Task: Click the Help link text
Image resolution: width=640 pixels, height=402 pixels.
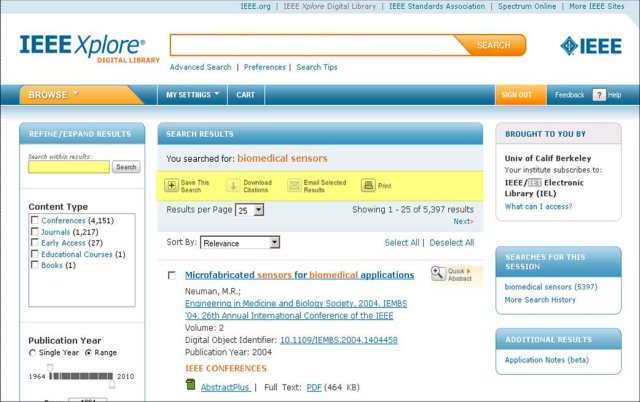Action: click(614, 95)
